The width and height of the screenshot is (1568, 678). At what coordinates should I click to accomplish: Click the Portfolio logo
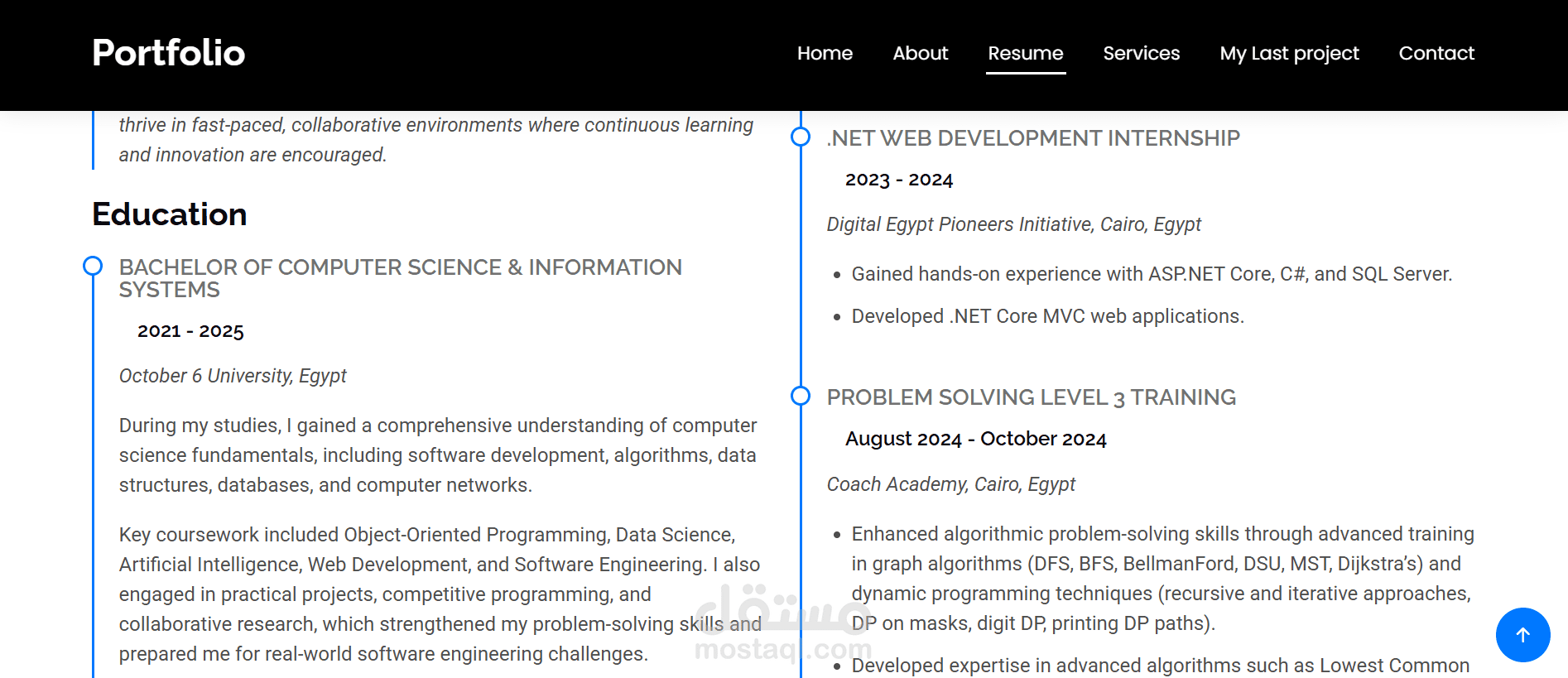(169, 53)
